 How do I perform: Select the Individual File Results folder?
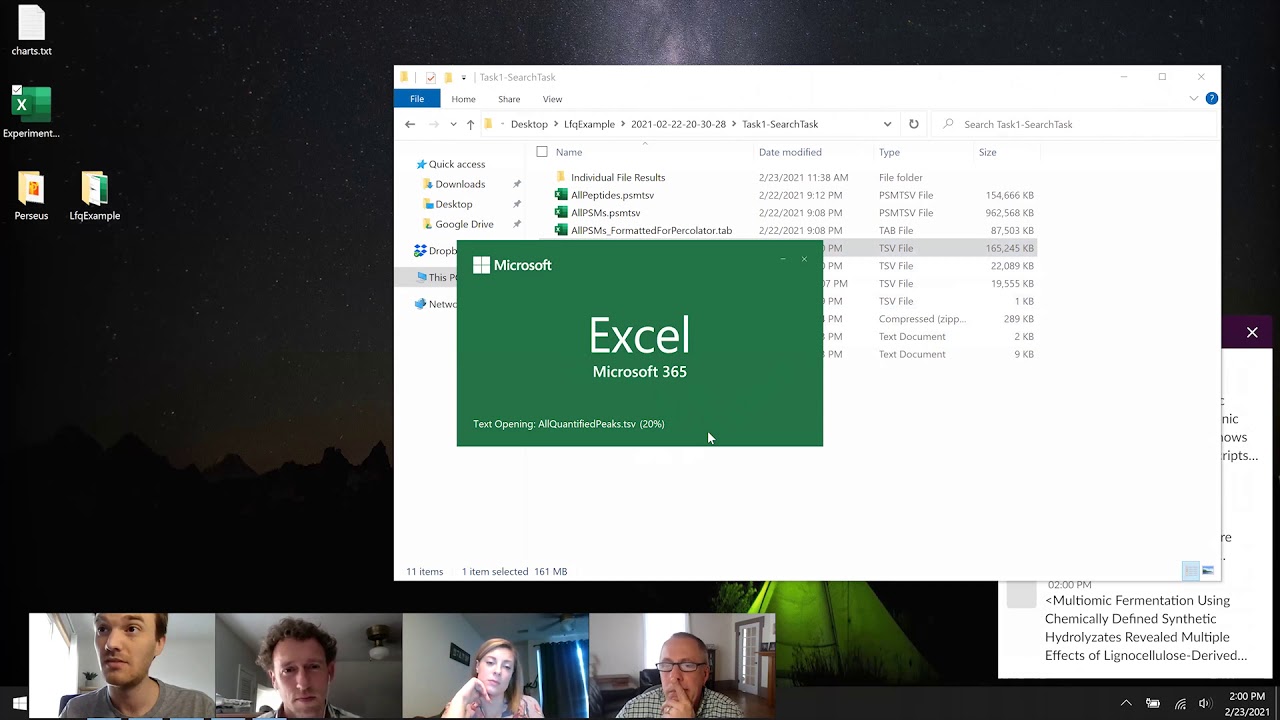(618, 177)
